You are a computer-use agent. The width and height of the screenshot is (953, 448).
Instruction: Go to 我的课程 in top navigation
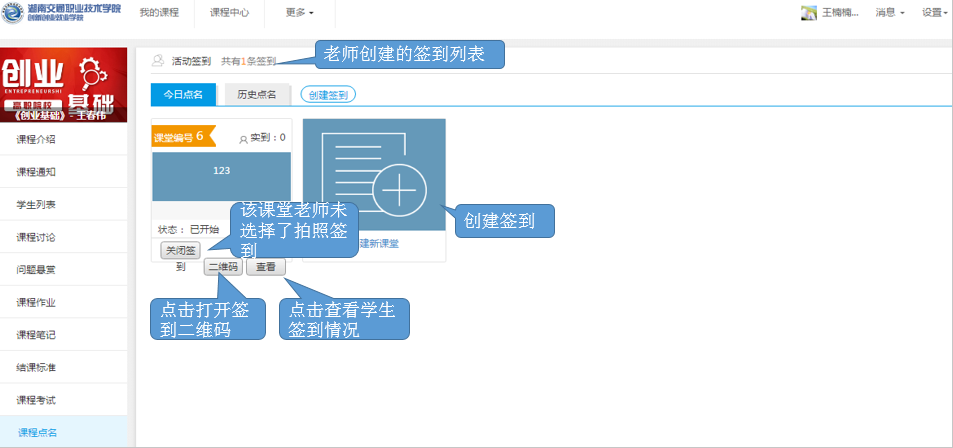click(x=157, y=13)
